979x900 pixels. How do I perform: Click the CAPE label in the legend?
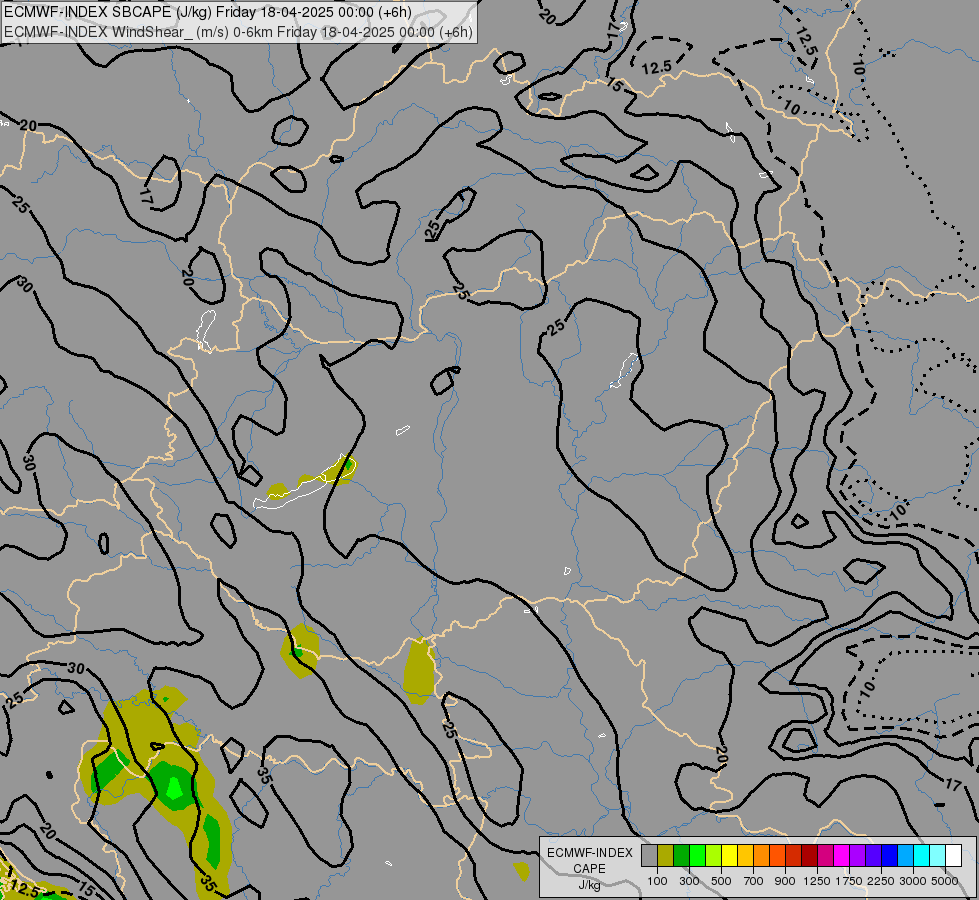[589, 869]
